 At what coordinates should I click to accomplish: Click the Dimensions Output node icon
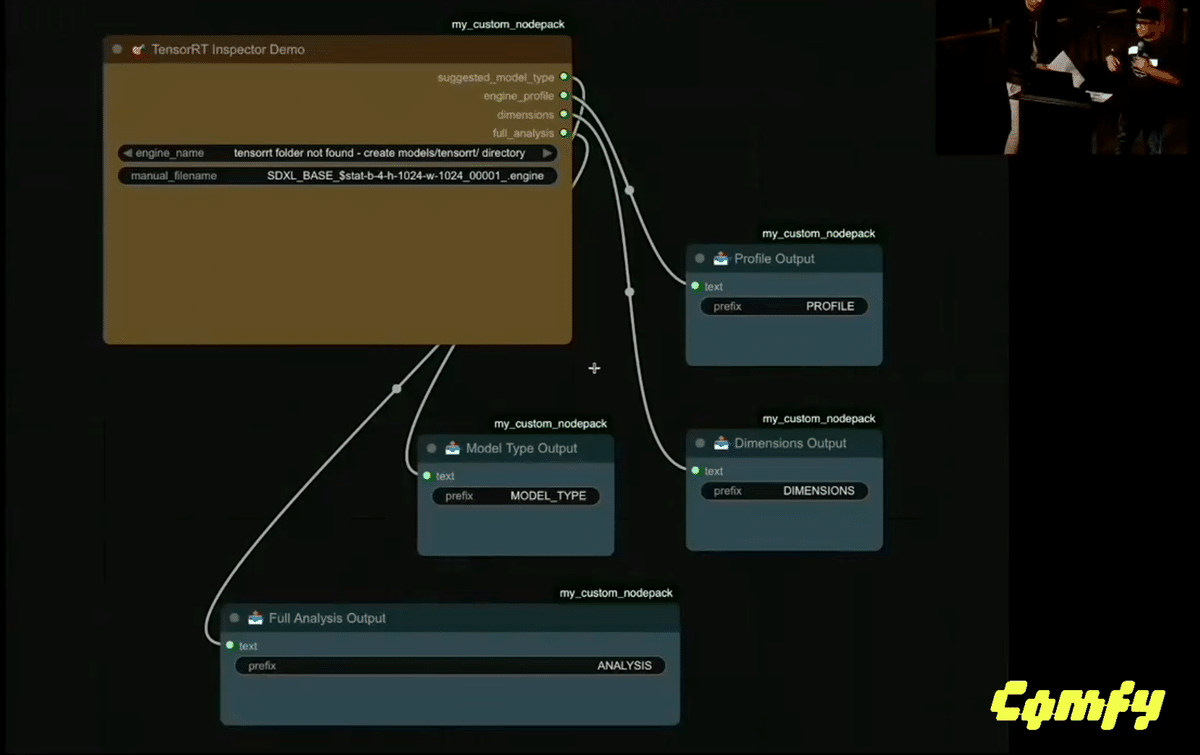tap(721, 443)
